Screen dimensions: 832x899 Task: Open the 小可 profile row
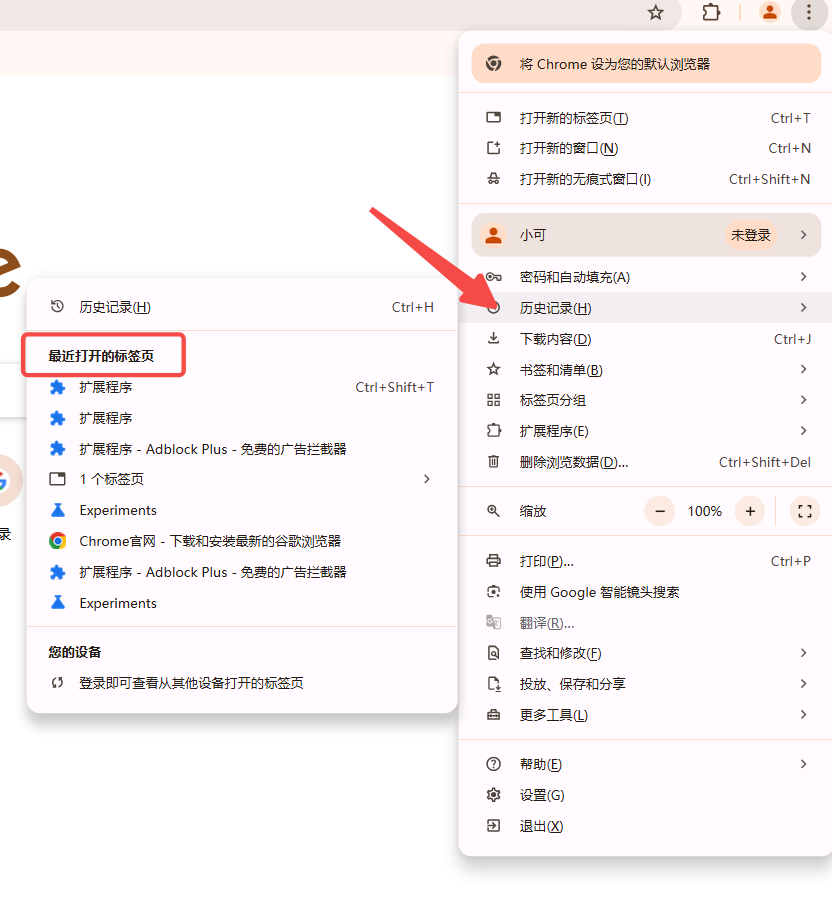pyautogui.click(x=646, y=235)
